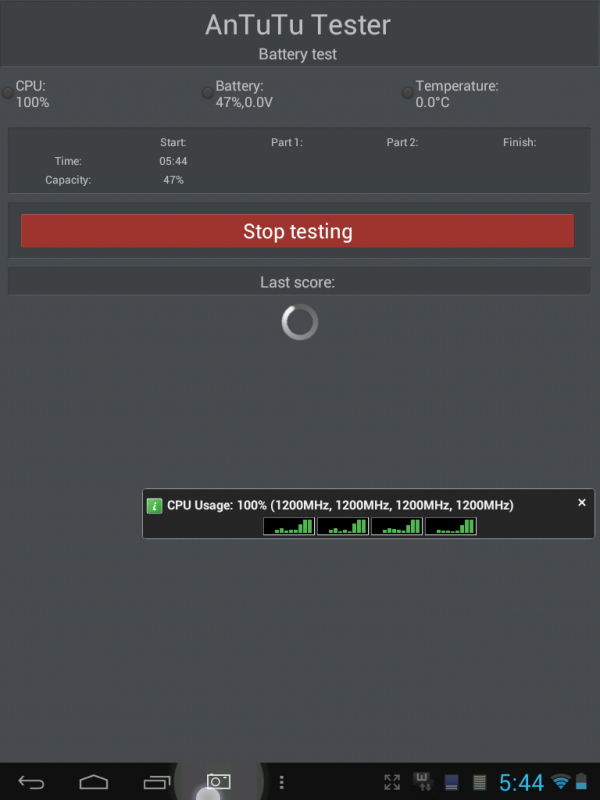
Task: Tap the AnTuTu Tester title
Action: click(298, 24)
